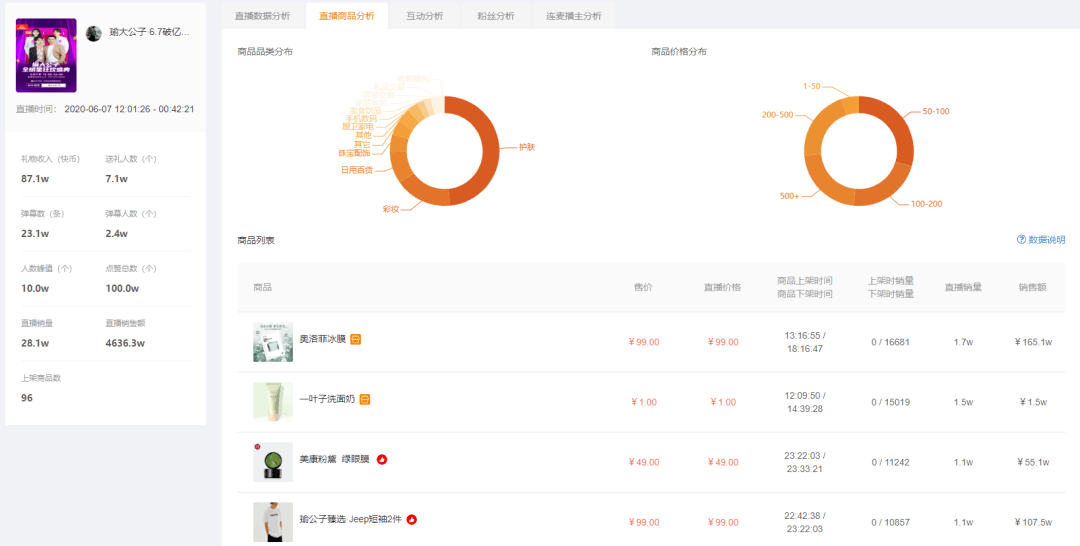Switch to the 直播数据分析 tab
Screen dimensions: 1080x546
click(x=262, y=16)
